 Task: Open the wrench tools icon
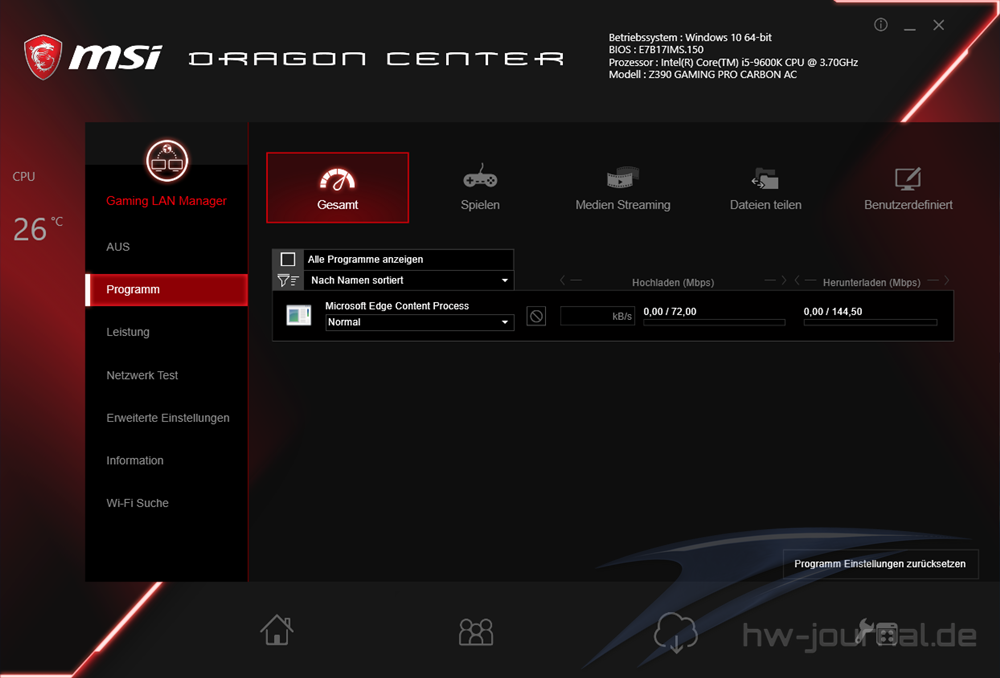(876, 632)
